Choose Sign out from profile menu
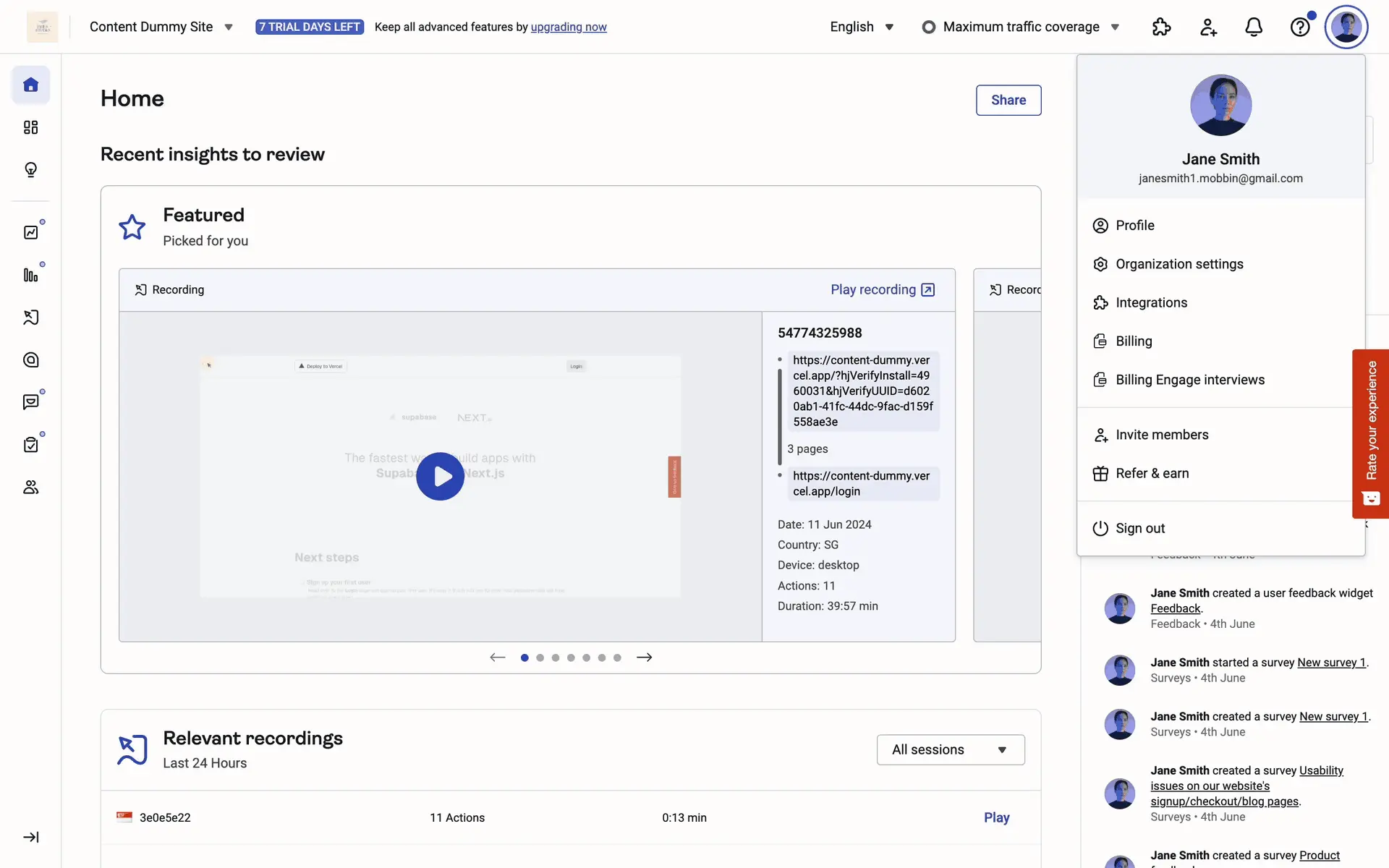The width and height of the screenshot is (1389, 868). (1139, 528)
